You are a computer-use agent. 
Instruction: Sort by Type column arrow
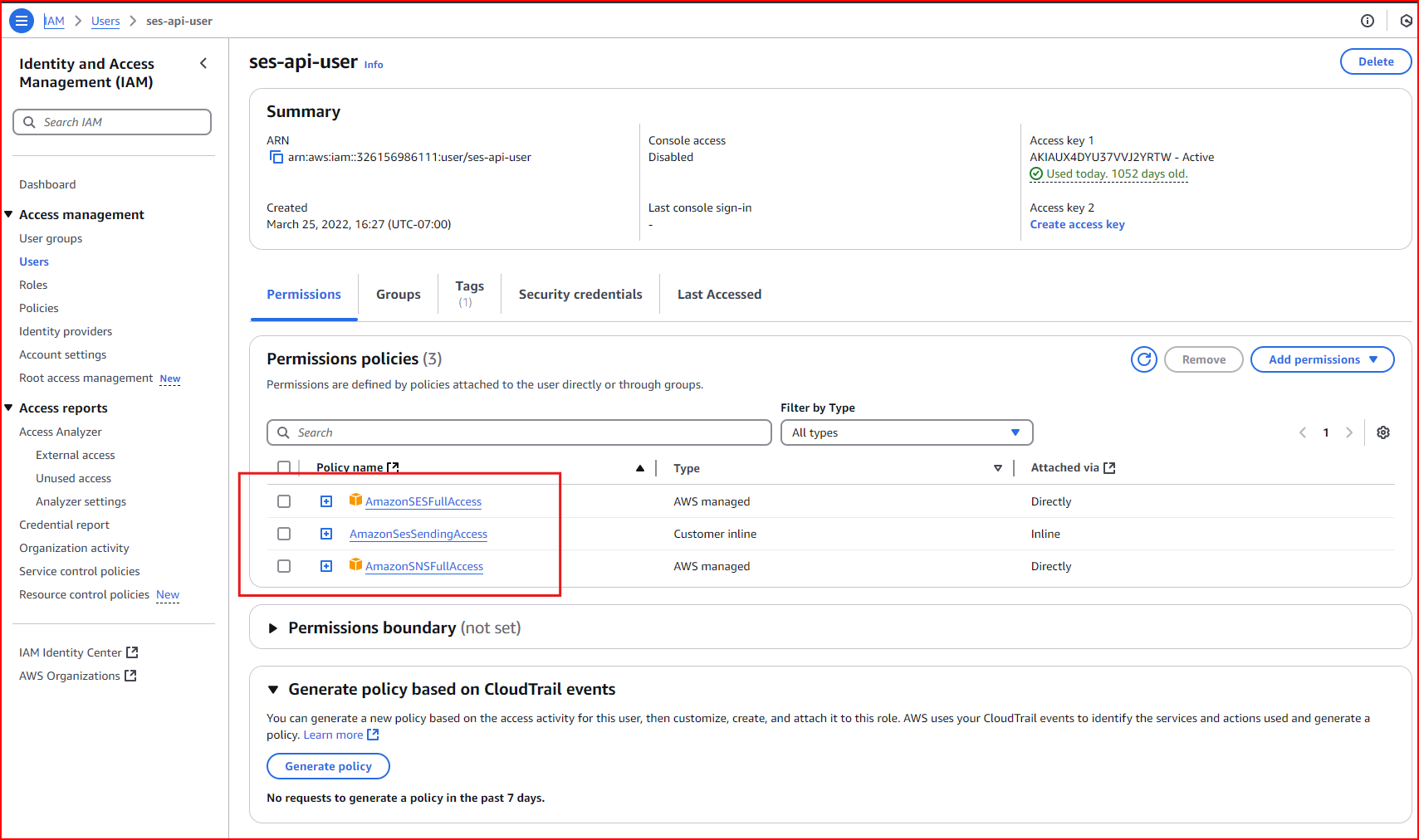(x=998, y=468)
